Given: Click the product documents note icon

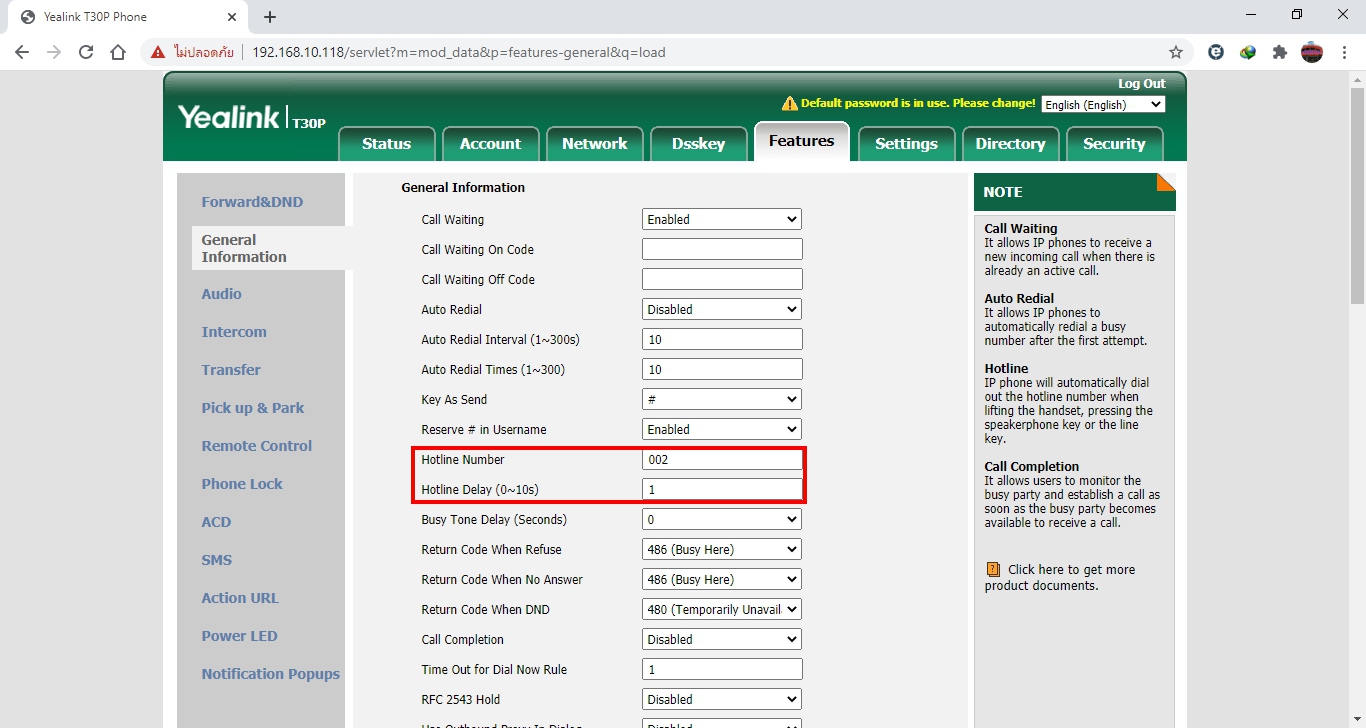Looking at the screenshot, I should coord(993,570).
